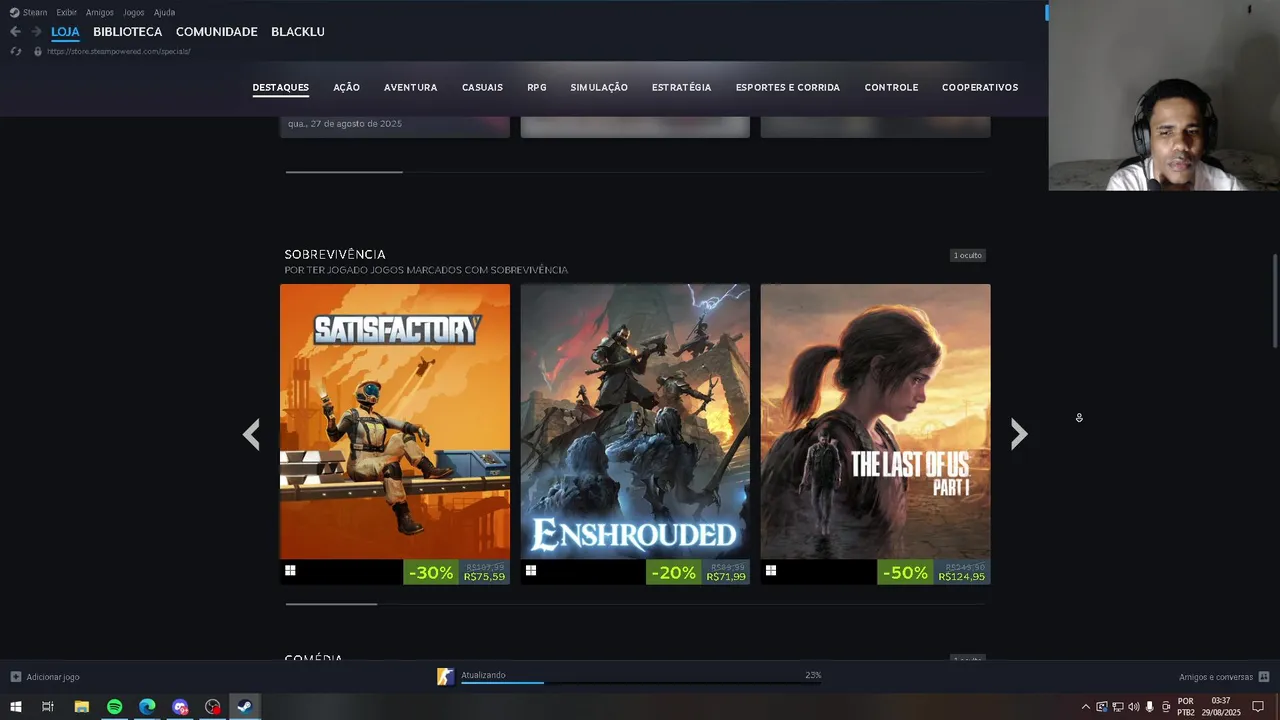1280x720 pixels.
Task: Open the Windows notification center
Action: point(1258,707)
